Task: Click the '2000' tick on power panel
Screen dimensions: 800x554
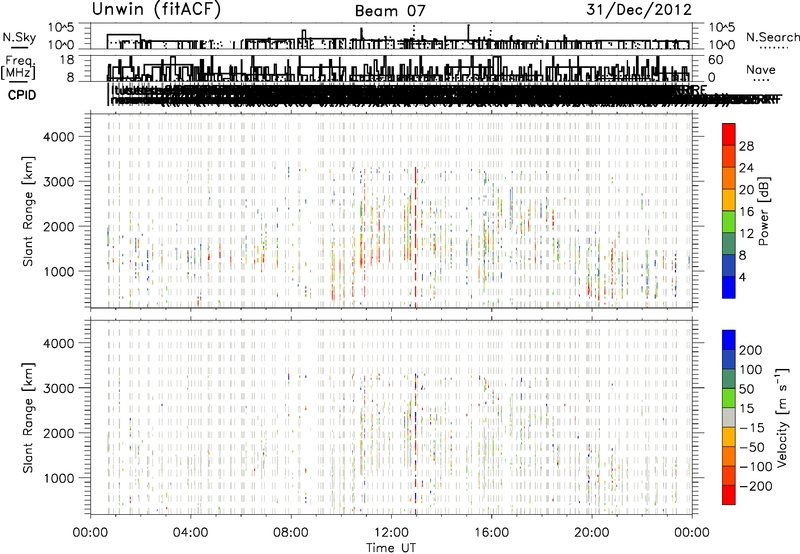Action: coord(58,226)
